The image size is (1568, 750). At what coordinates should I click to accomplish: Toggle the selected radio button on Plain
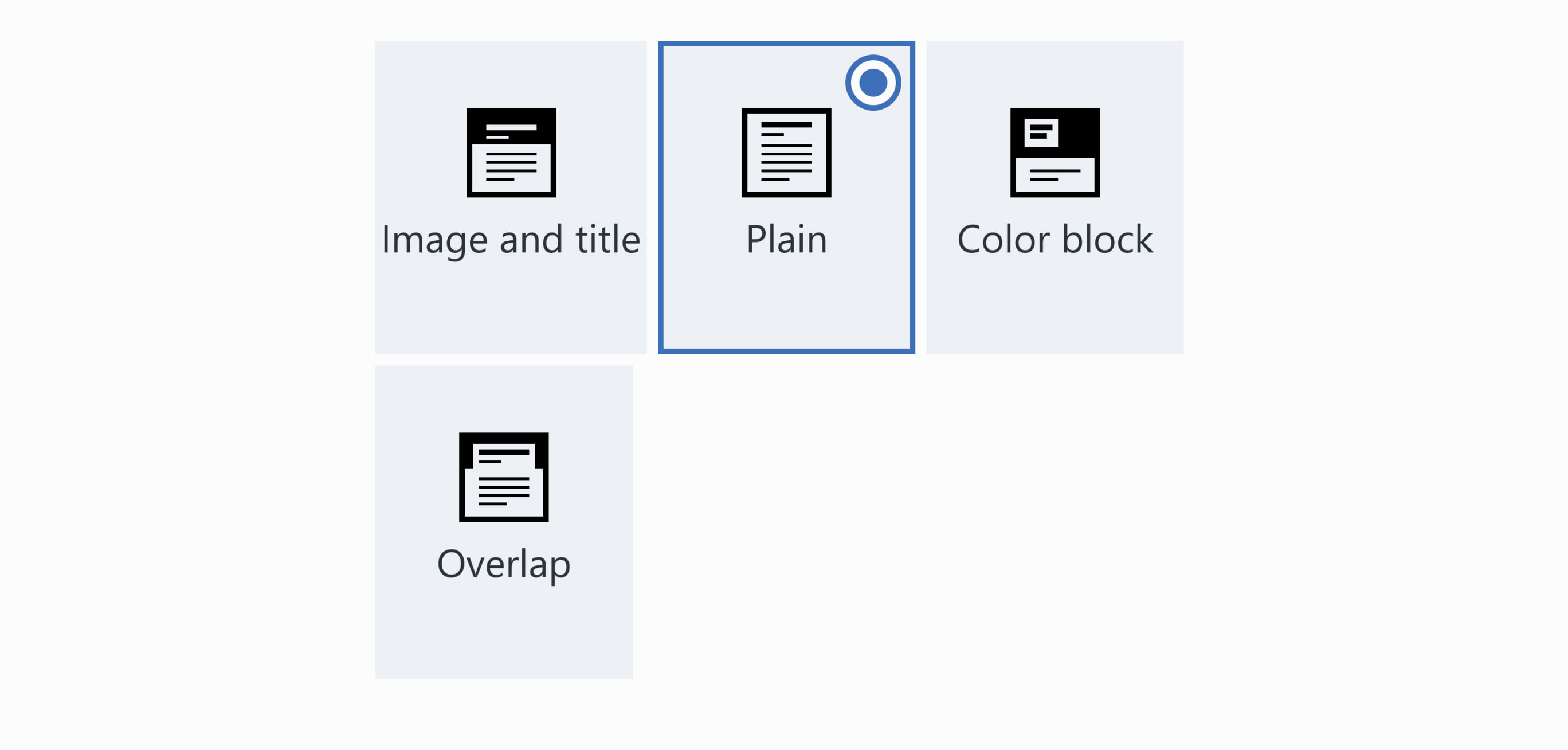click(x=872, y=83)
